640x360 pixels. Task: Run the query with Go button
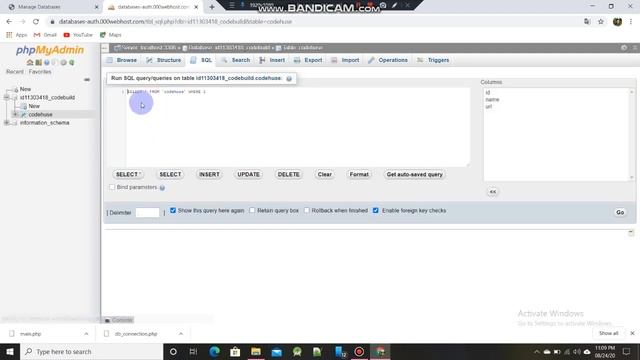pos(620,212)
